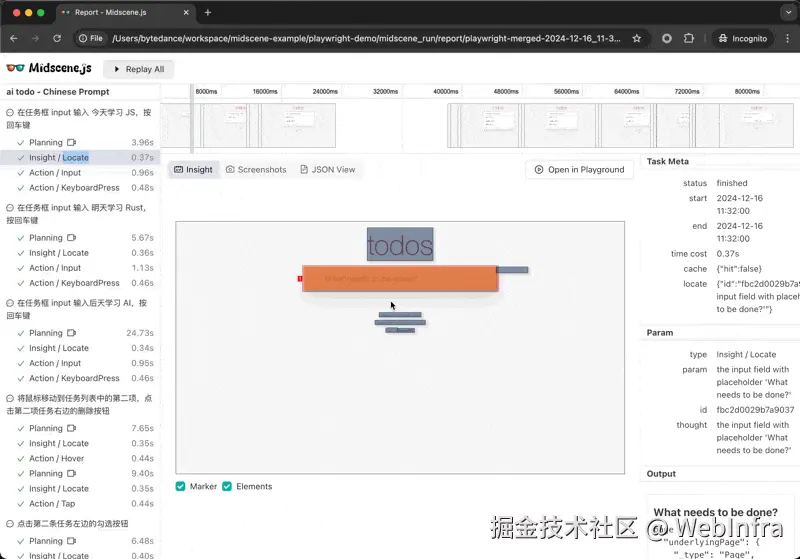This screenshot has height=559, width=800.
Task: Go forward in browser
Action: tap(35, 38)
